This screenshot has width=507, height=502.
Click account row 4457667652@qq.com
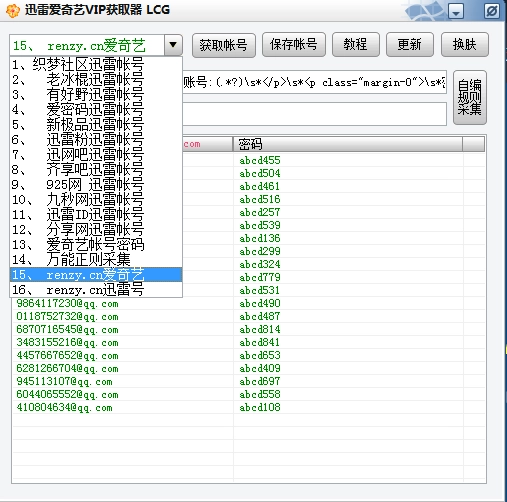coord(67,356)
